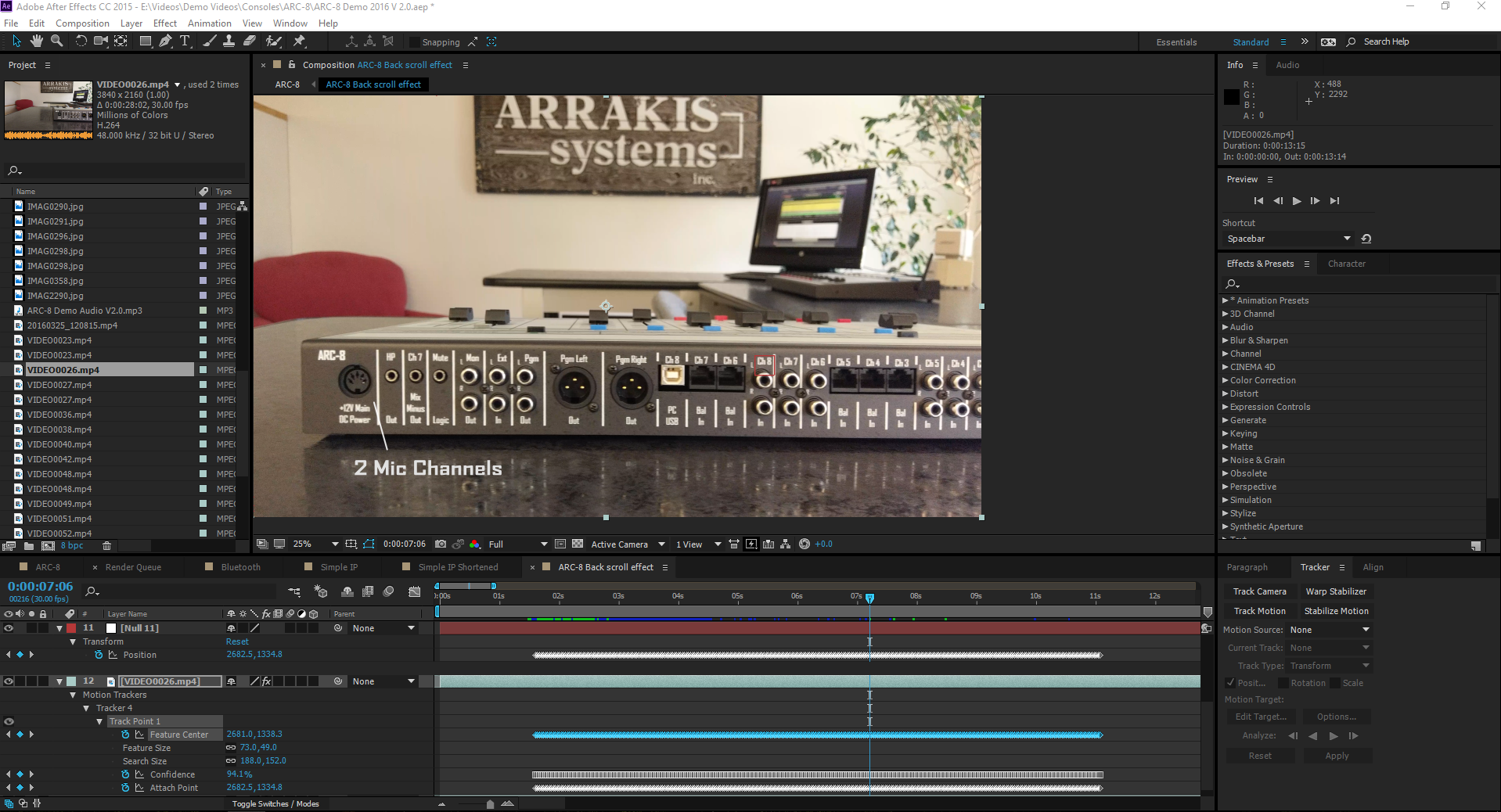Select the Clone Stamp tool
1501x812 pixels.
click(229, 41)
